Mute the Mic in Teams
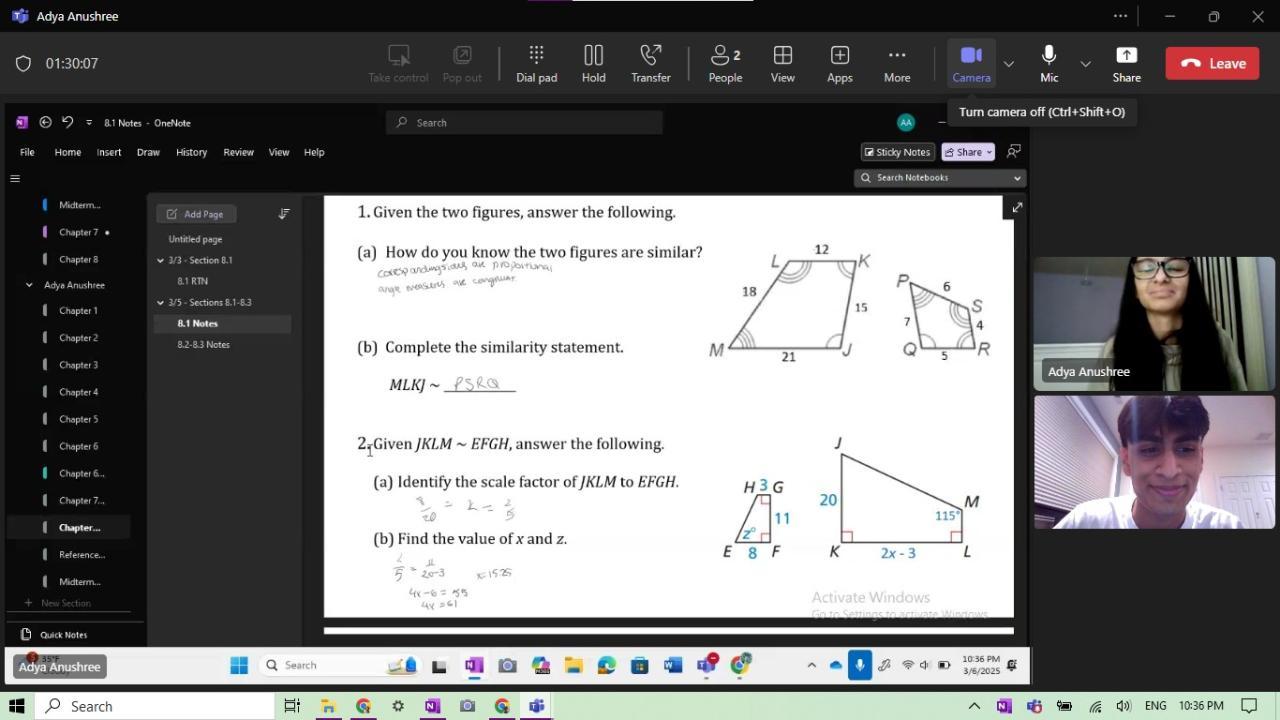 pos(1049,63)
